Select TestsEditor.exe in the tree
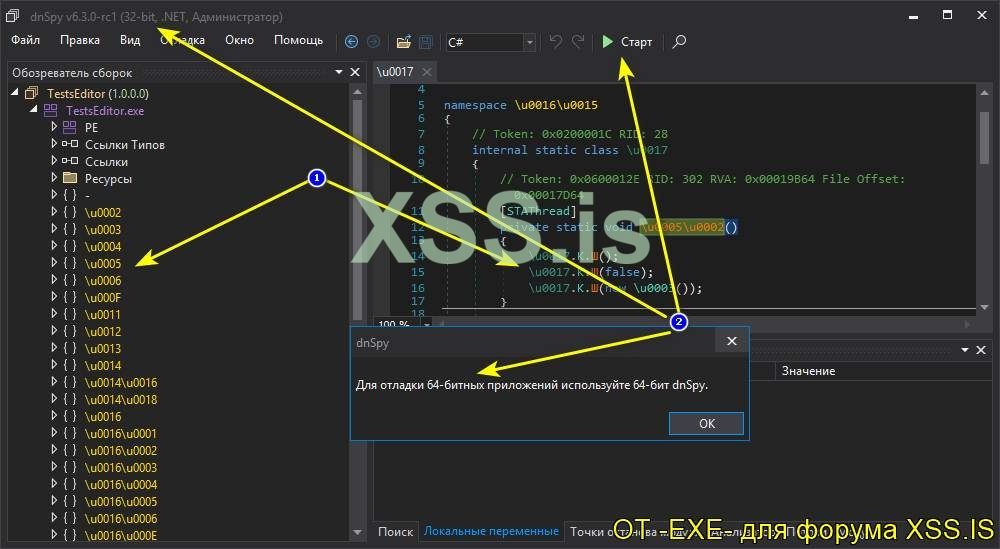Image resolution: width=1000 pixels, height=549 pixels. point(105,111)
